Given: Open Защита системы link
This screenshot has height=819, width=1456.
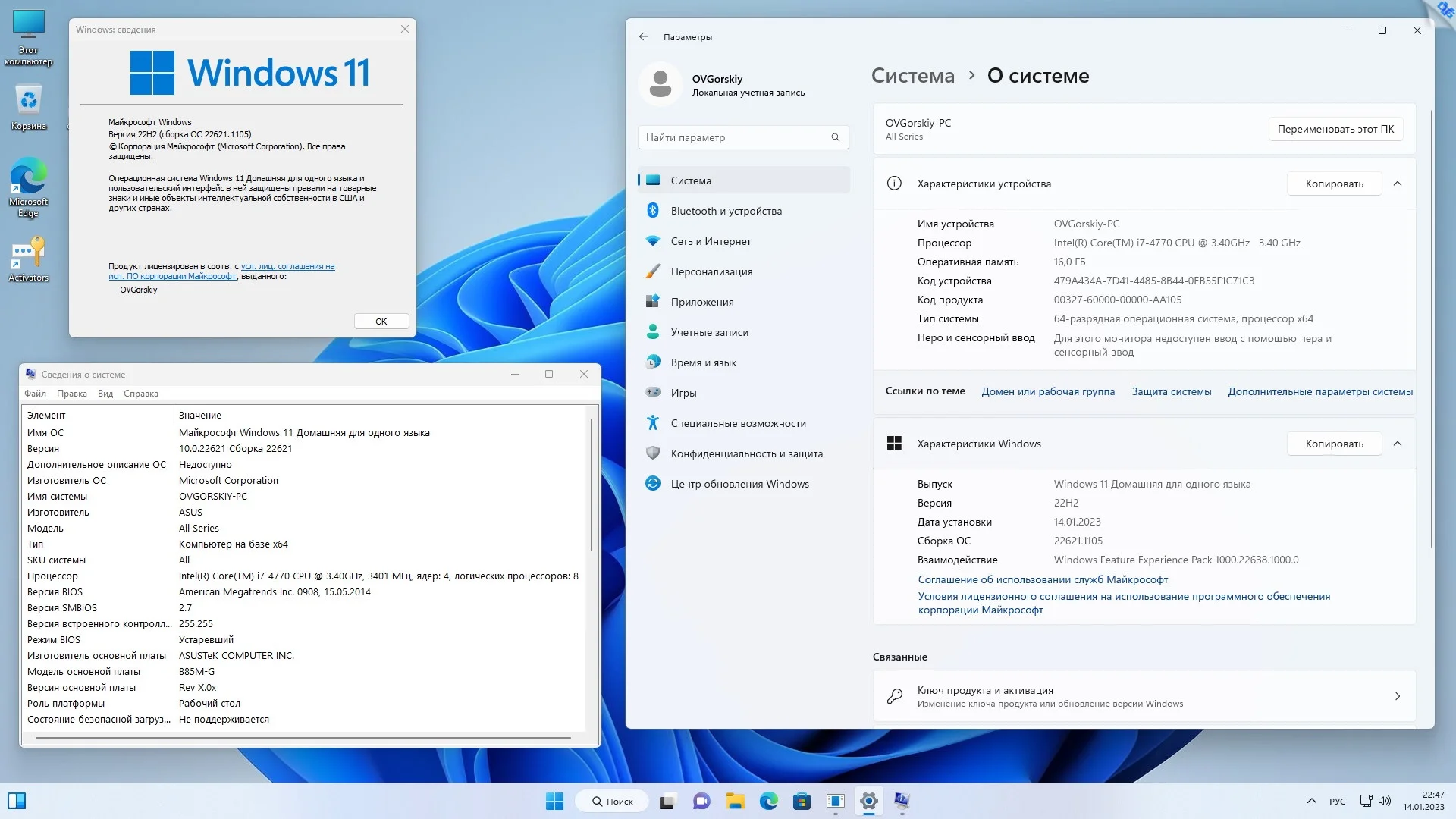Looking at the screenshot, I should (1171, 391).
